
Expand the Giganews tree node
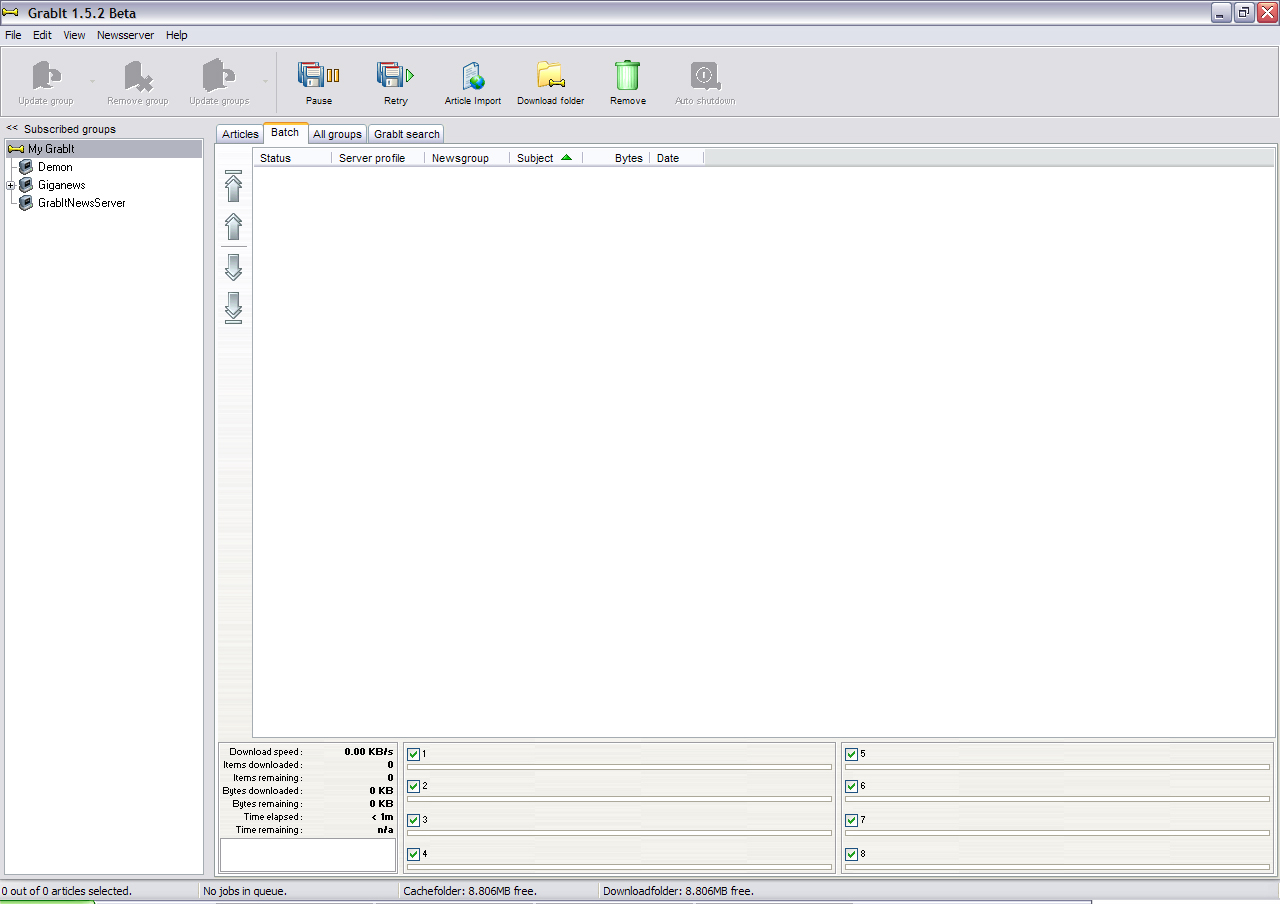(x=10, y=186)
